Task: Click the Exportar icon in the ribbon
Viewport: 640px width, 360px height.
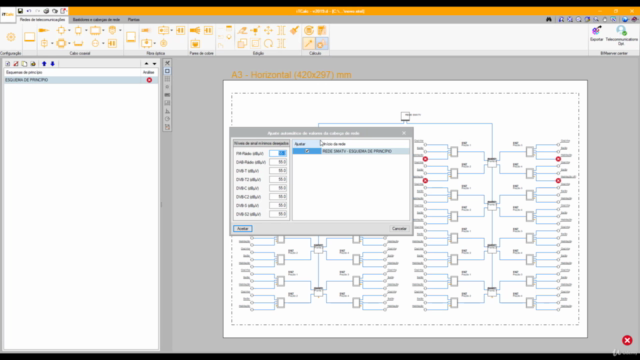Action: [596, 33]
